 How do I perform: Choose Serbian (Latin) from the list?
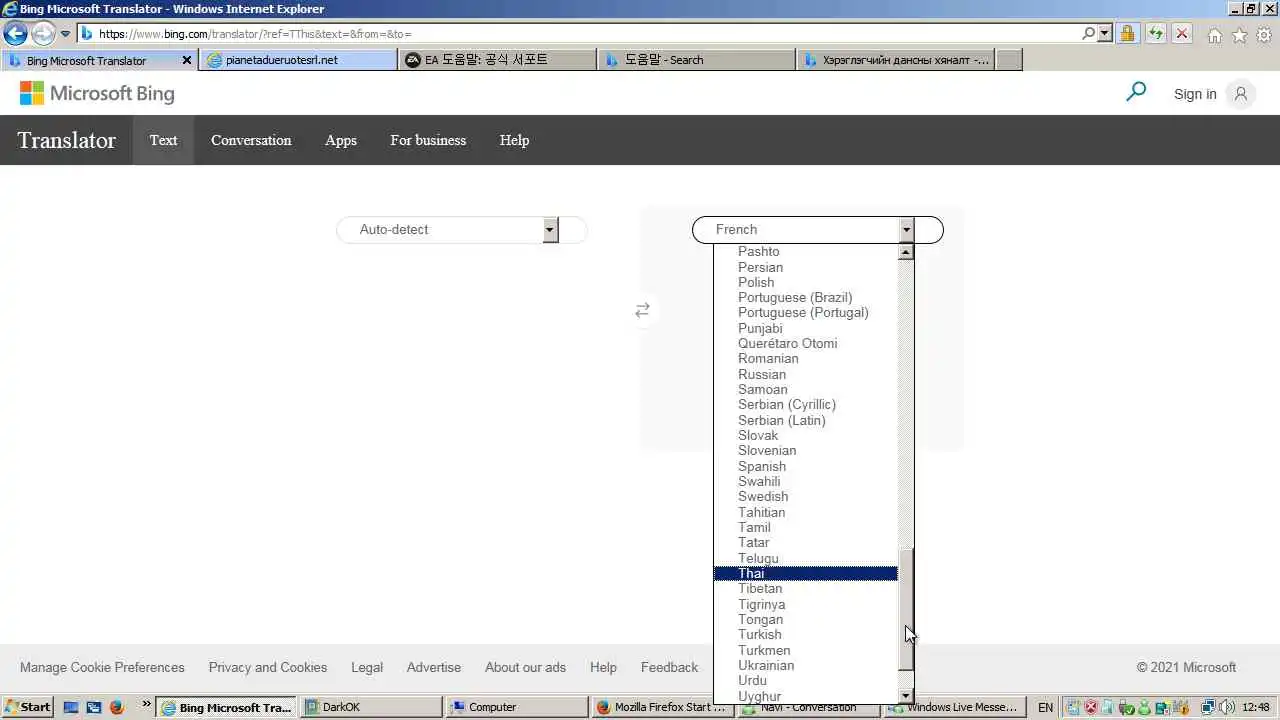pos(805,420)
